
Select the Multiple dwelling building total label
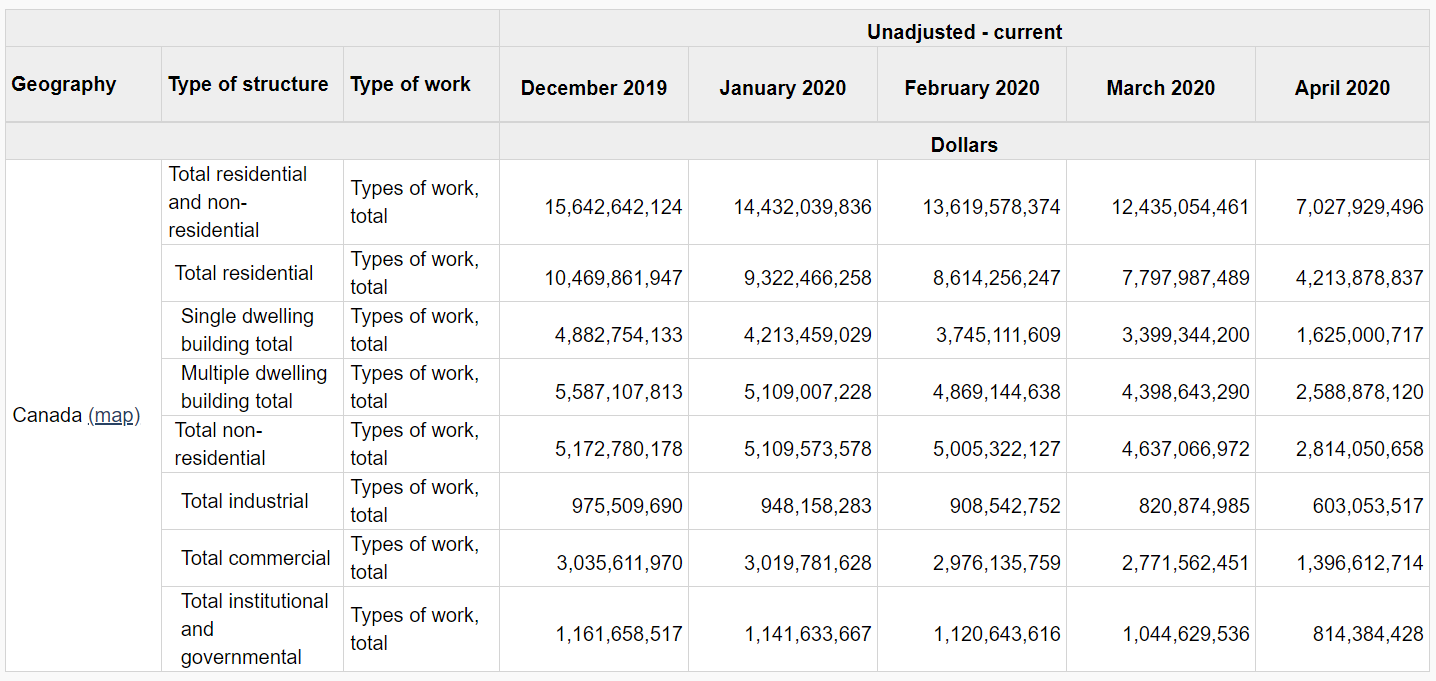[254, 387]
